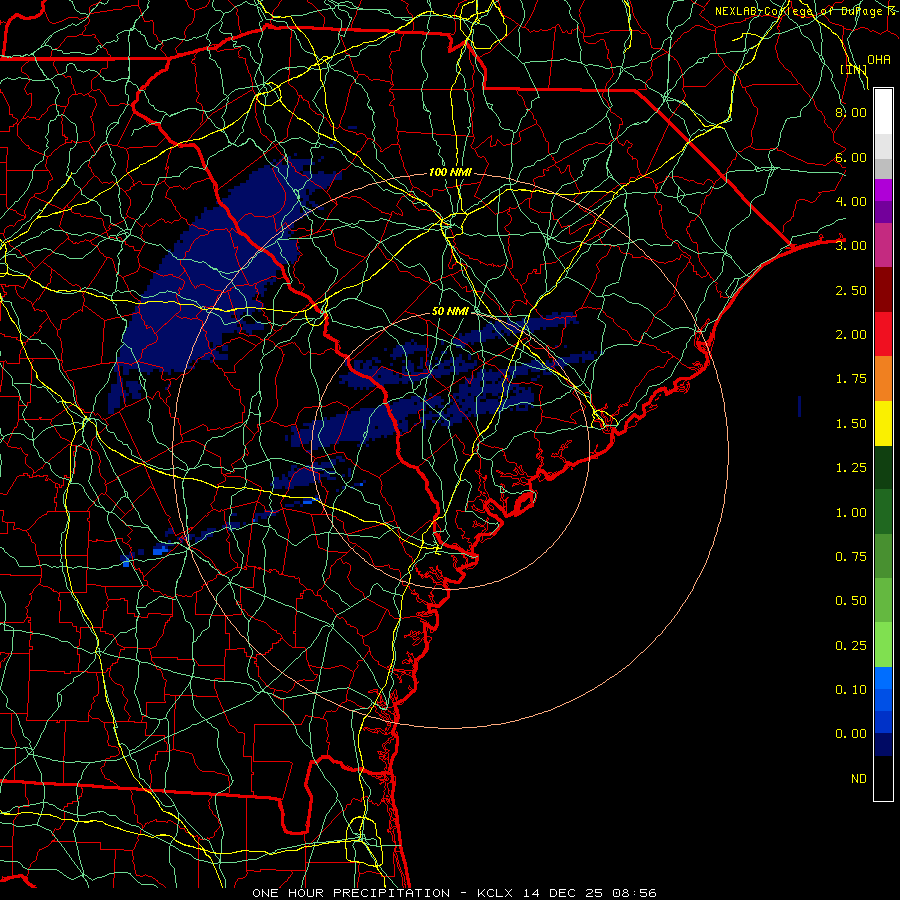The image size is (900, 900).
Task: Click the 'NEXLAB-College of DuPage' text
Action: pyautogui.click(x=798, y=11)
